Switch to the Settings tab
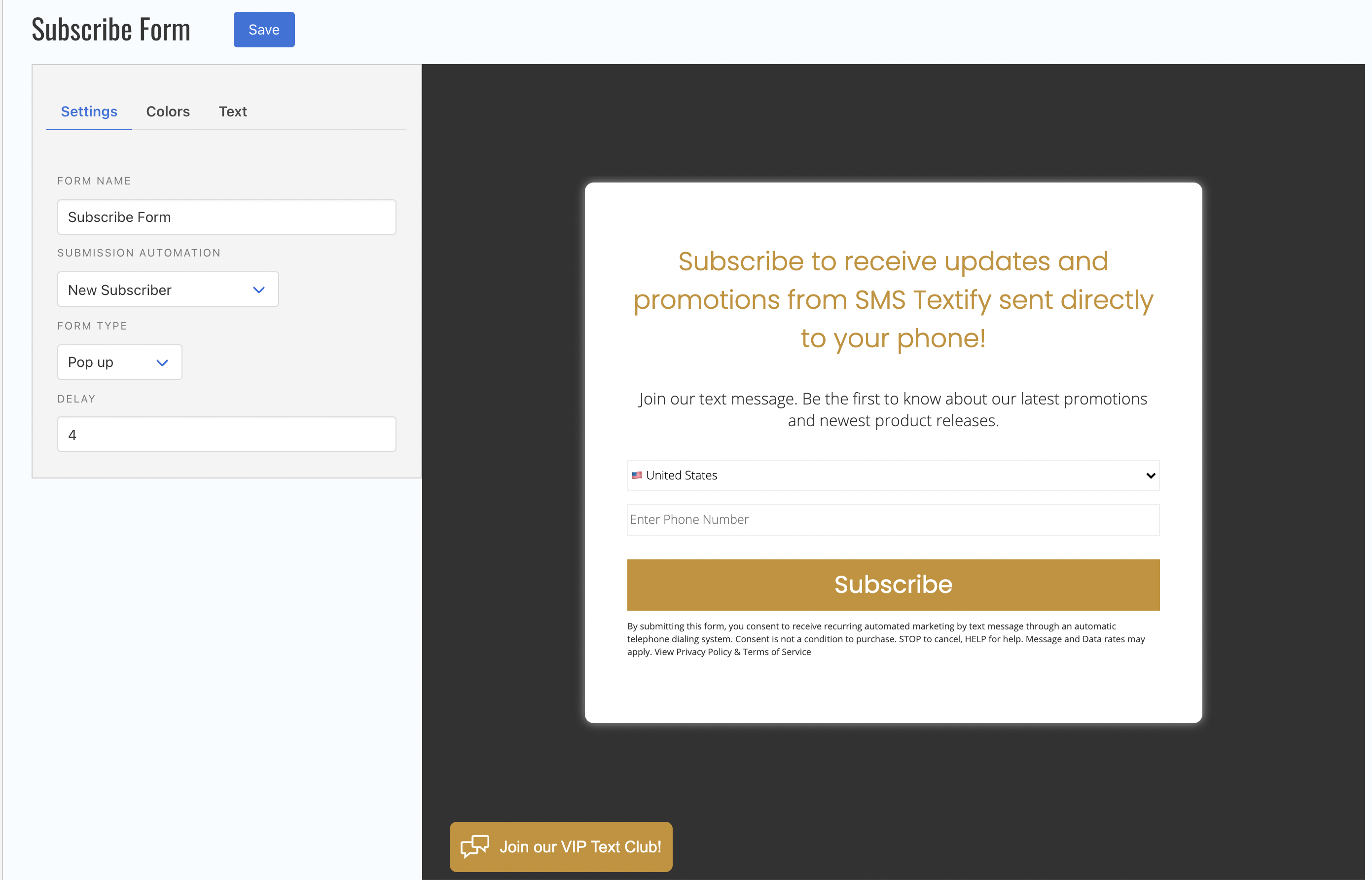This screenshot has width=1372, height=880. (89, 111)
